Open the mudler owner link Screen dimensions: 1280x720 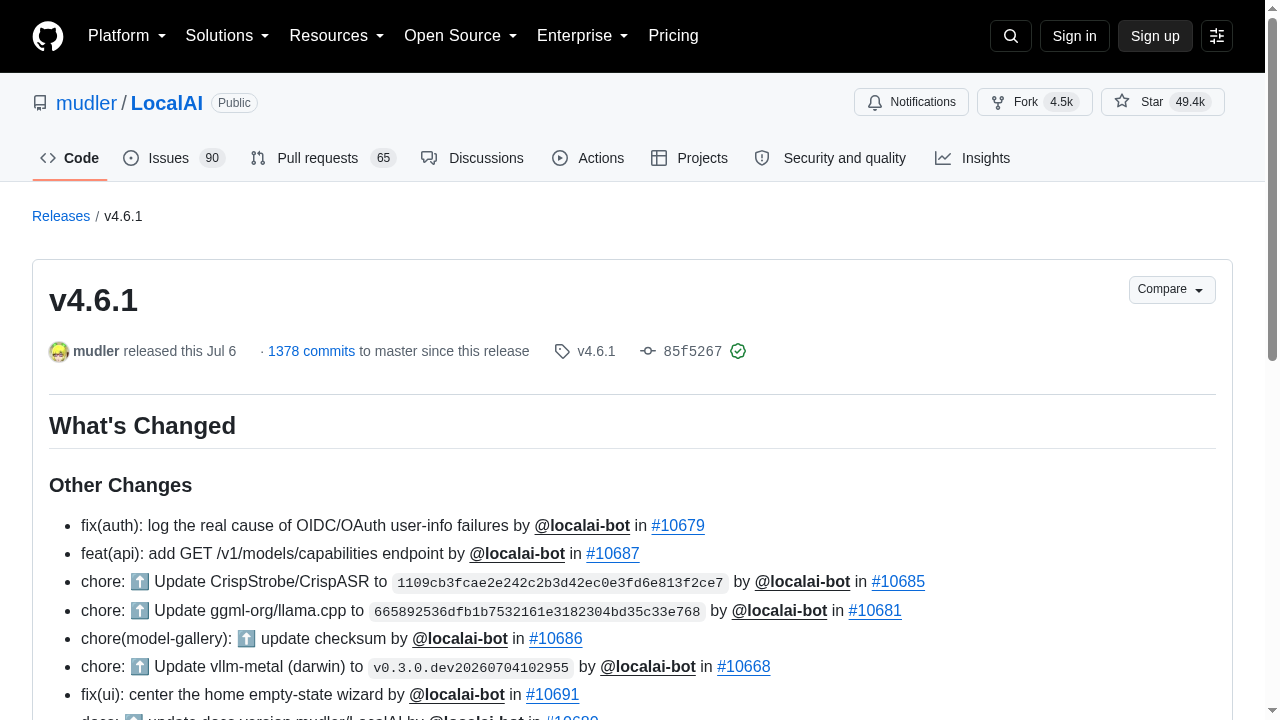pyautogui.click(x=86, y=103)
